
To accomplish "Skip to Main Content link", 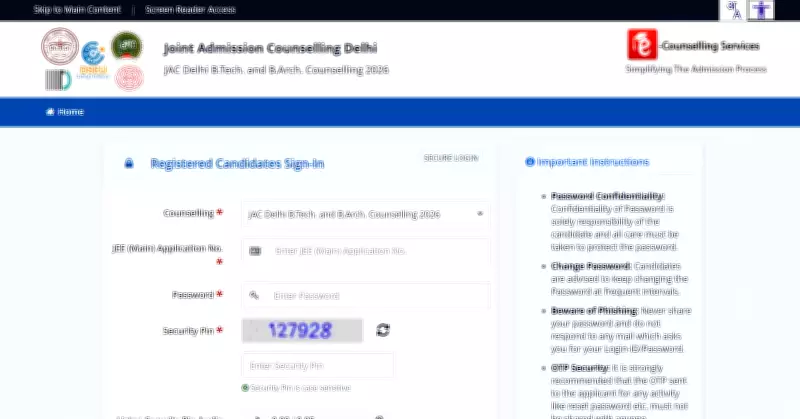I will [77, 10].
